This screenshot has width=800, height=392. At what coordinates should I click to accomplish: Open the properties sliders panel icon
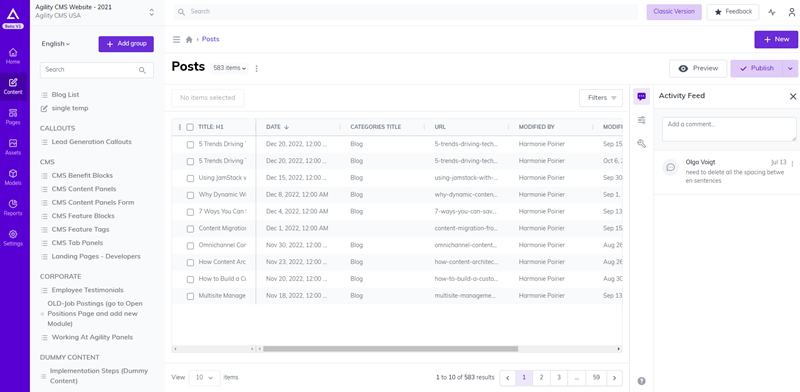(x=641, y=120)
